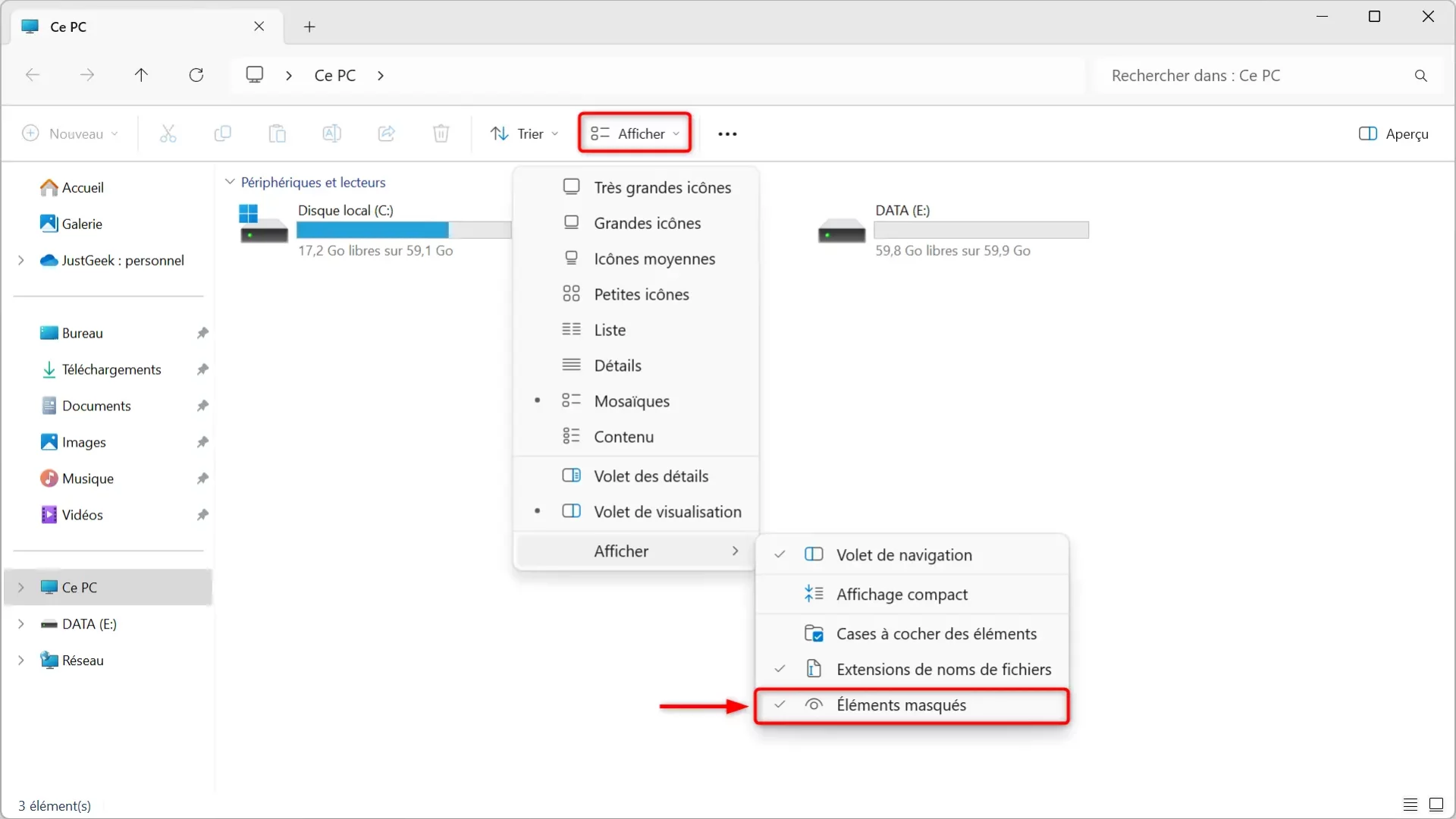Screen dimensions: 1456x819
Task: Refresh the current folder view
Action: coord(196,75)
